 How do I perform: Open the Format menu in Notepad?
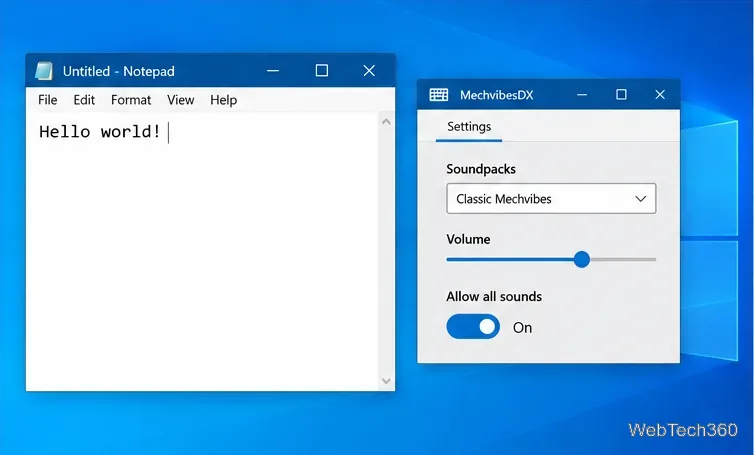[x=131, y=100]
